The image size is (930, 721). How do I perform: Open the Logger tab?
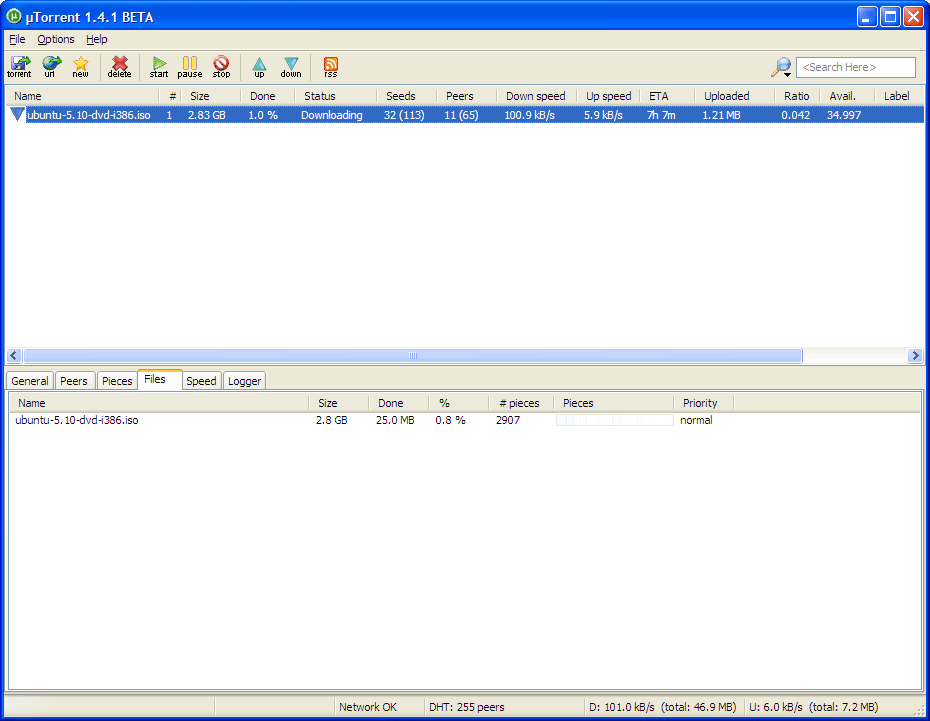[x=244, y=381]
